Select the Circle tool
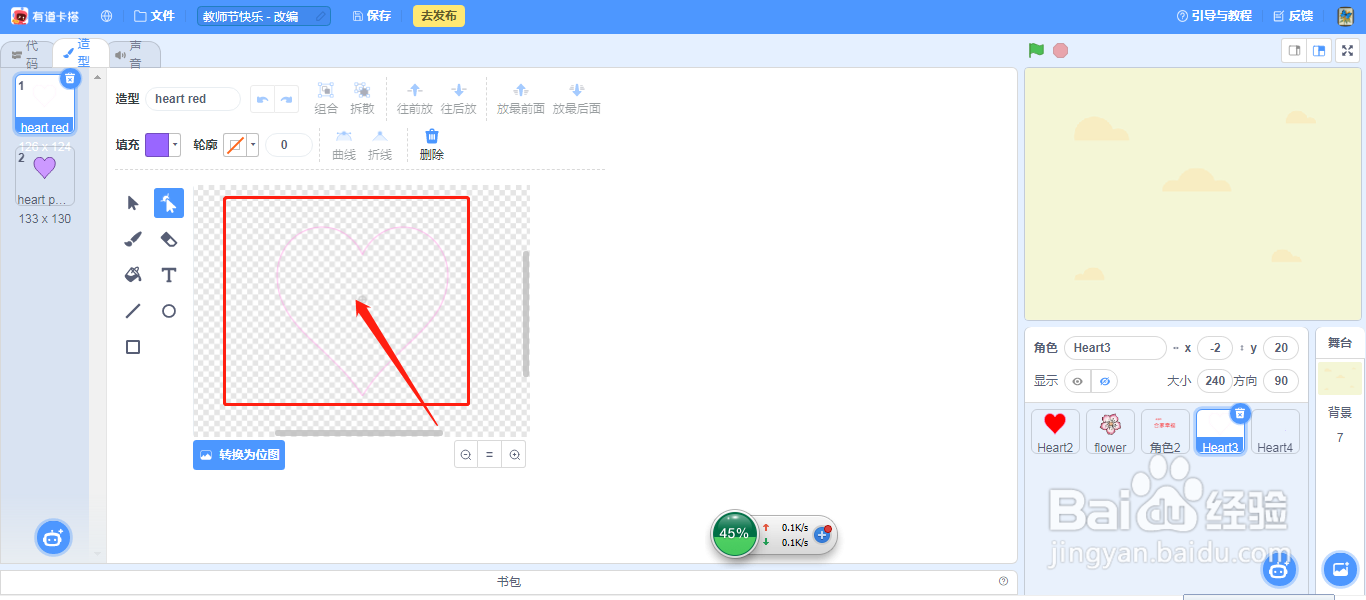This screenshot has width=1366, height=600. (168, 311)
